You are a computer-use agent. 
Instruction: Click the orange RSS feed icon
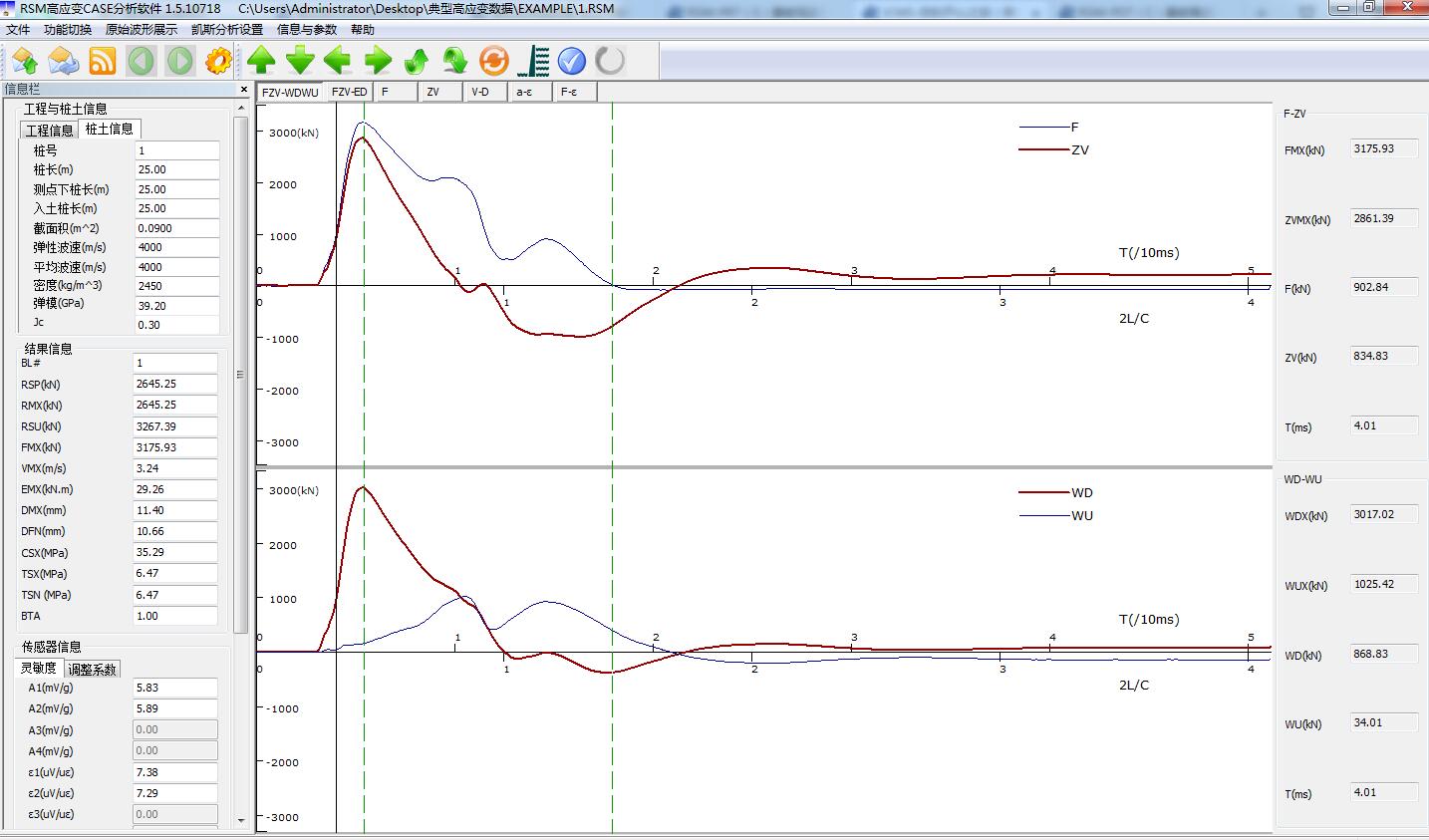[x=103, y=62]
